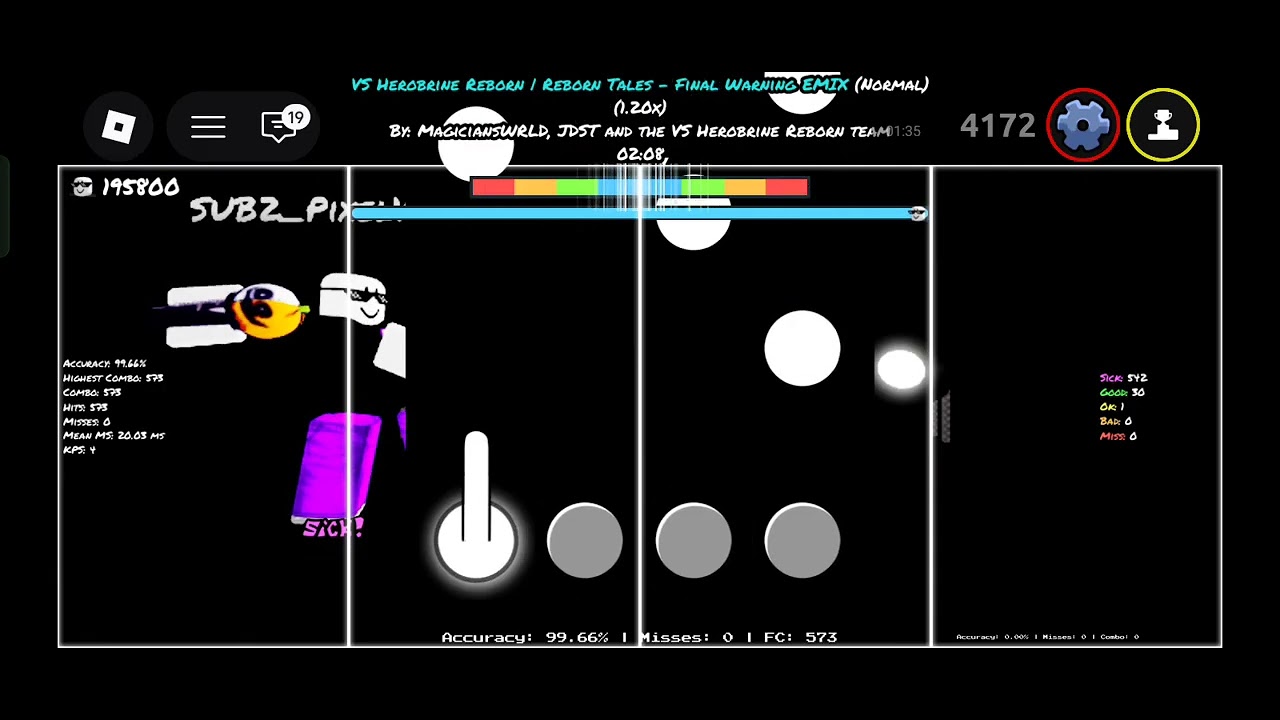
Task: Open settings via the red-ringed gear icon
Action: [x=1083, y=125]
